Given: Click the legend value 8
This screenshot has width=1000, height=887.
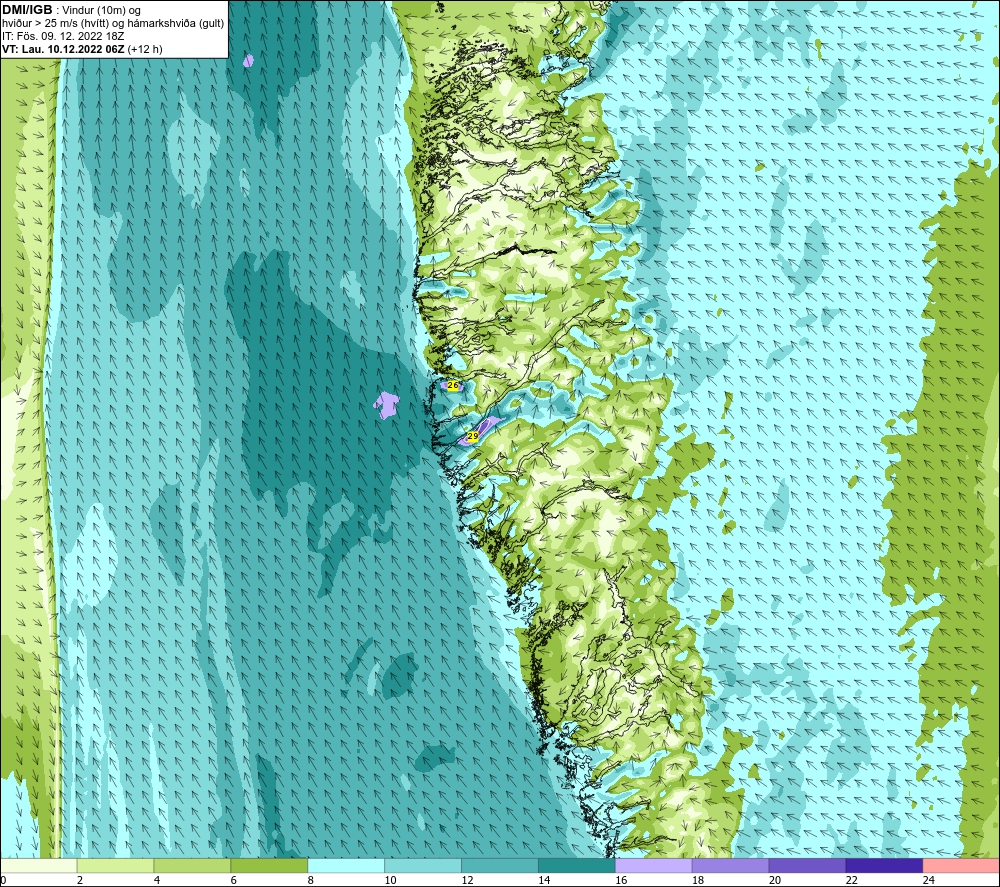Looking at the screenshot, I should 312,880.
